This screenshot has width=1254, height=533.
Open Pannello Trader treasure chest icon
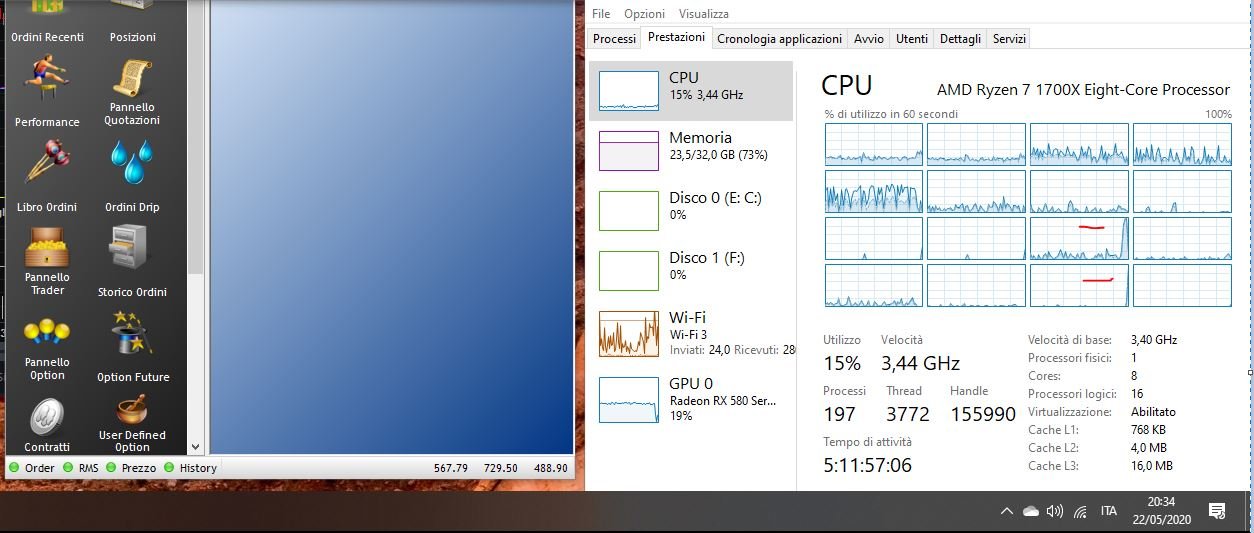coord(46,247)
